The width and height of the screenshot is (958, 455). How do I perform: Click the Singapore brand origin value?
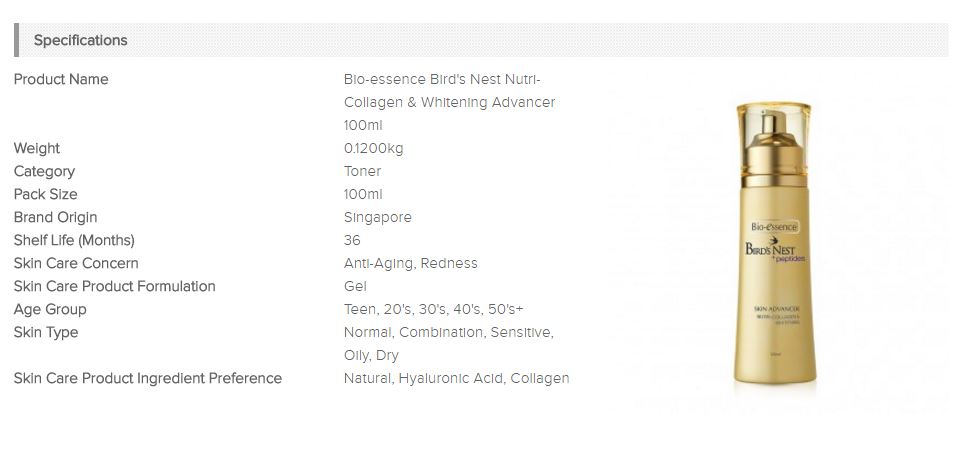[377, 217]
